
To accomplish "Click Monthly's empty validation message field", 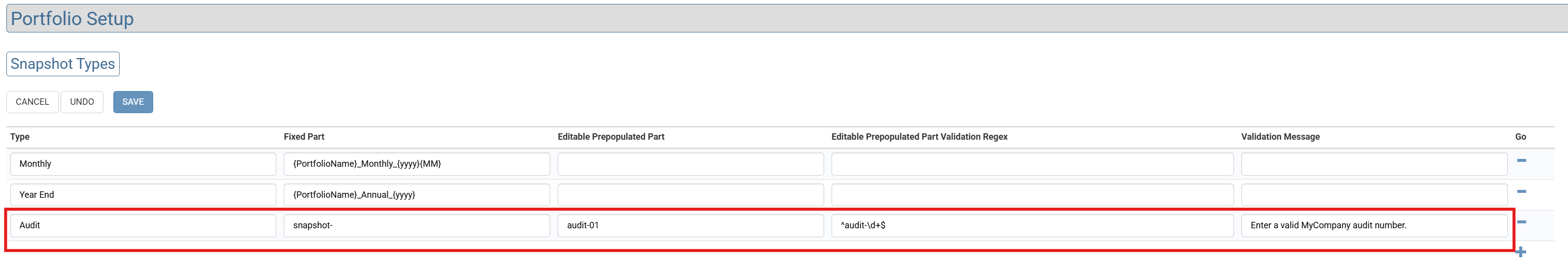I will point(1374,164).
